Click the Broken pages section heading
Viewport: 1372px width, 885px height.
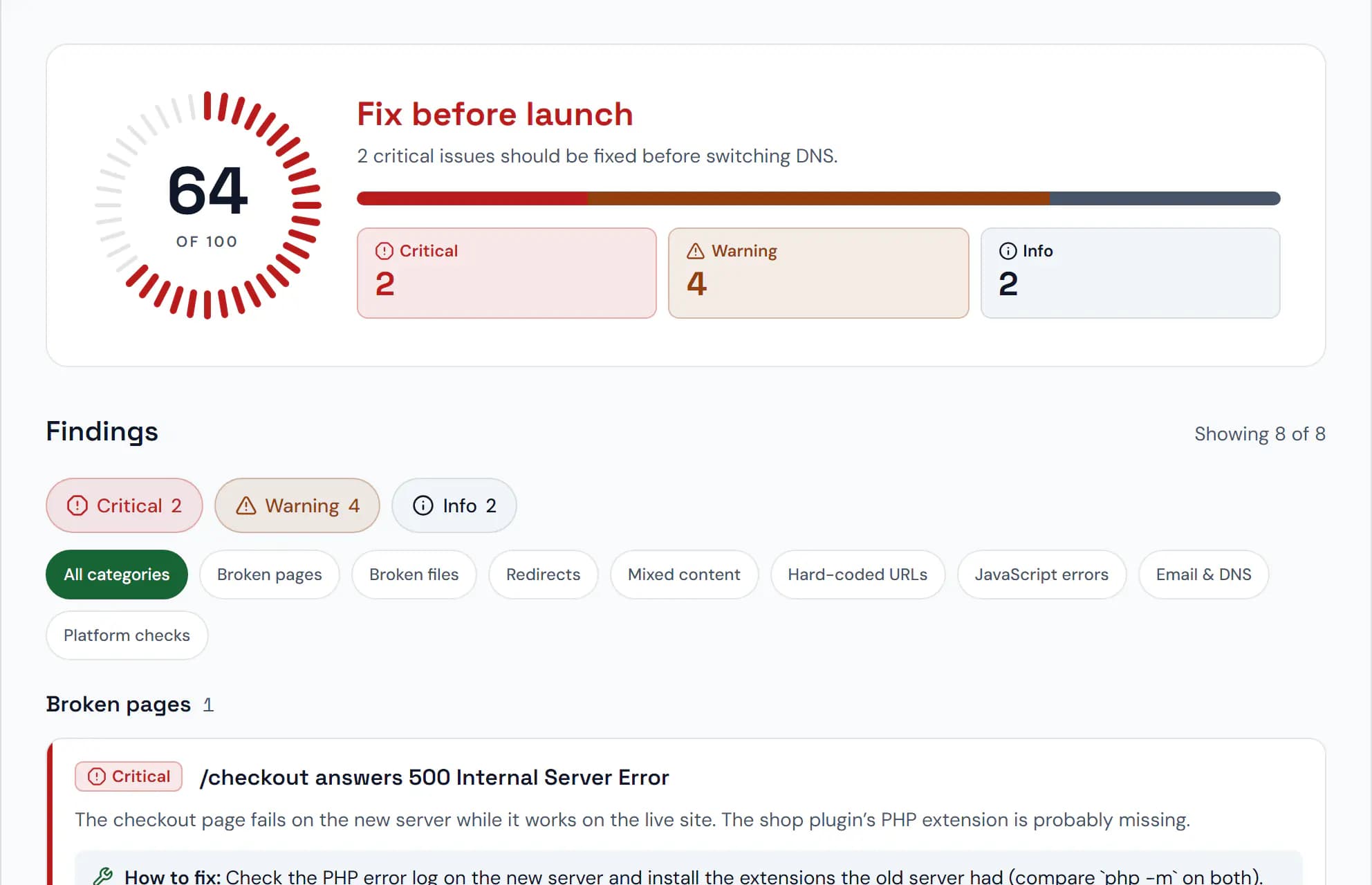[x=118, y=705]
